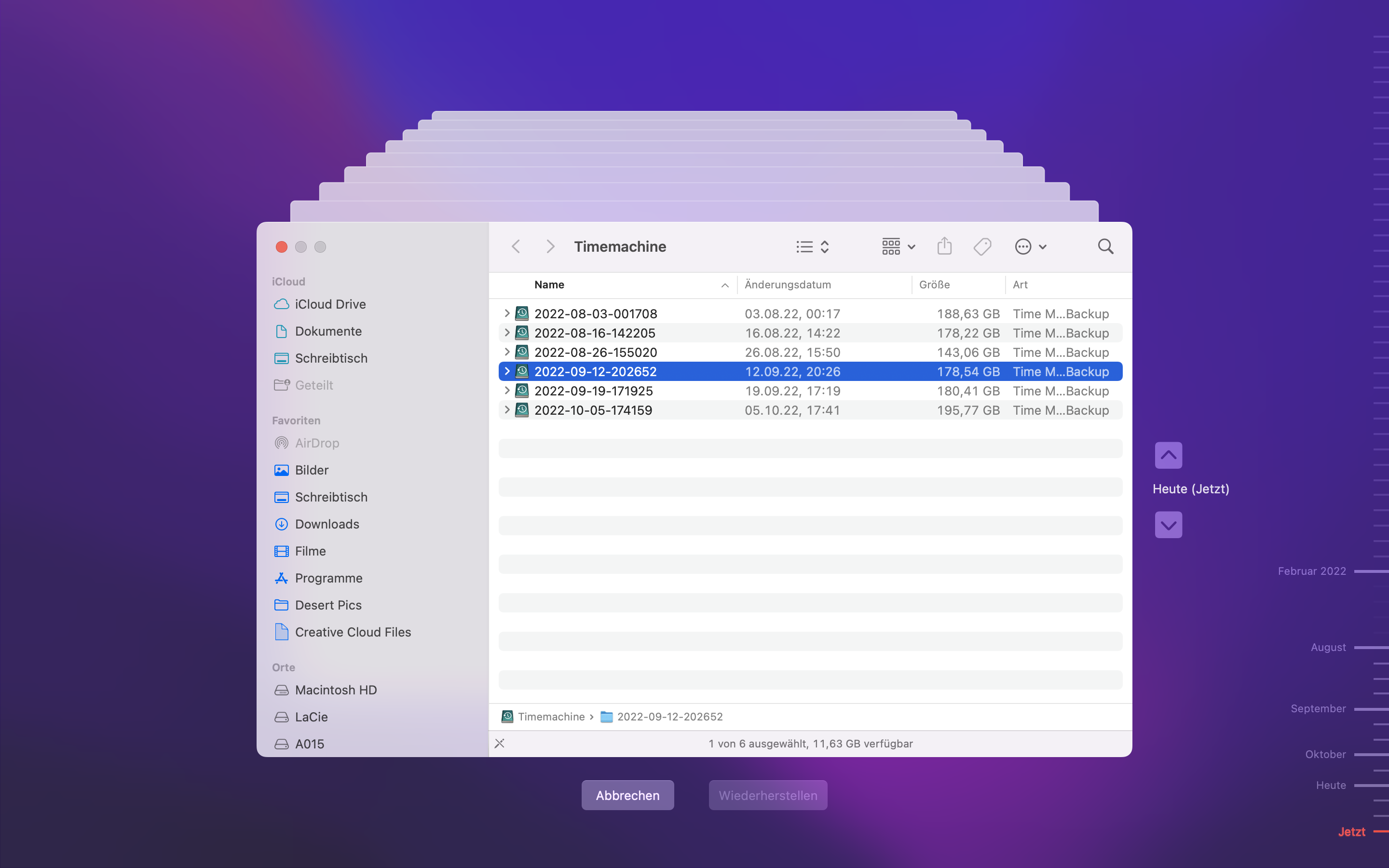1389x868 pixels.
Task: Open the more actions ellipsis menu
Action: [x=1030, y=247]
